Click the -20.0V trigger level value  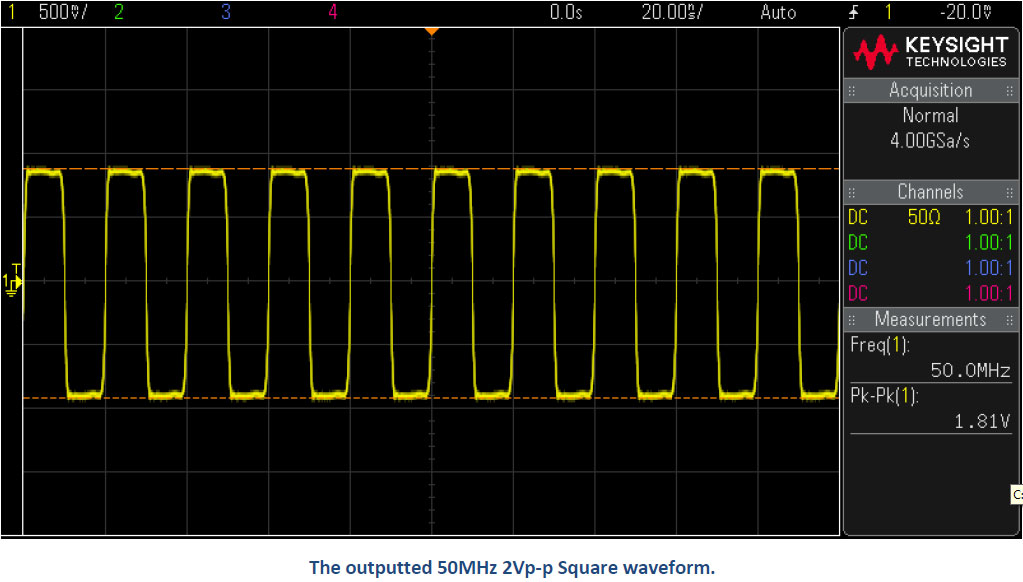(x=965, y=12)
